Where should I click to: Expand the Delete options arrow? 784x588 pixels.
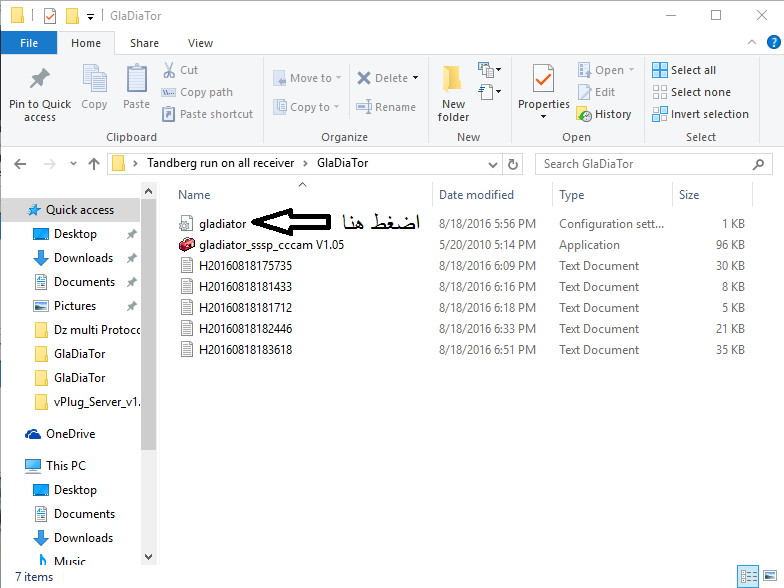(x=416, y=78)
